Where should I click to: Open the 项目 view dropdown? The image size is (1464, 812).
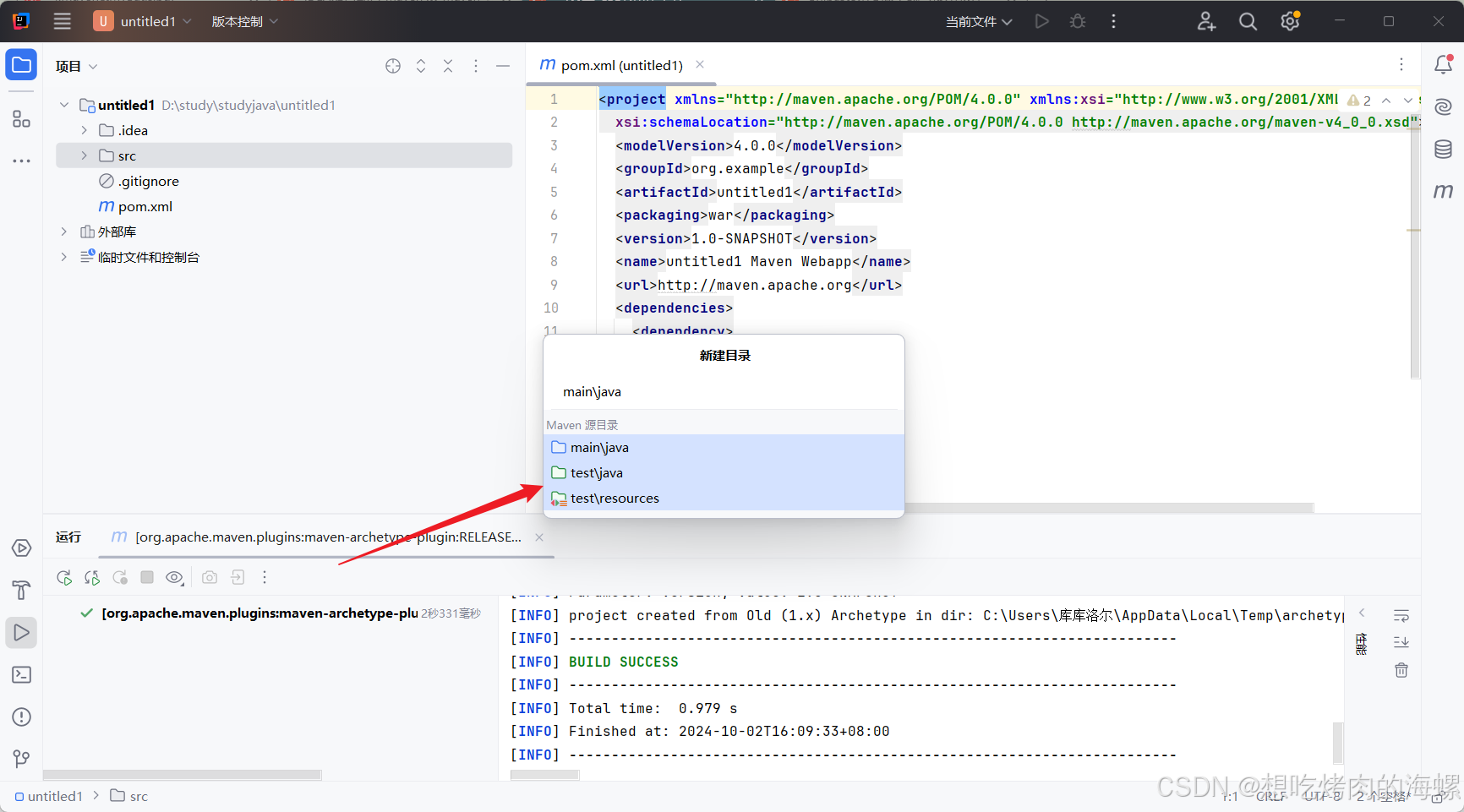[76, 66]
